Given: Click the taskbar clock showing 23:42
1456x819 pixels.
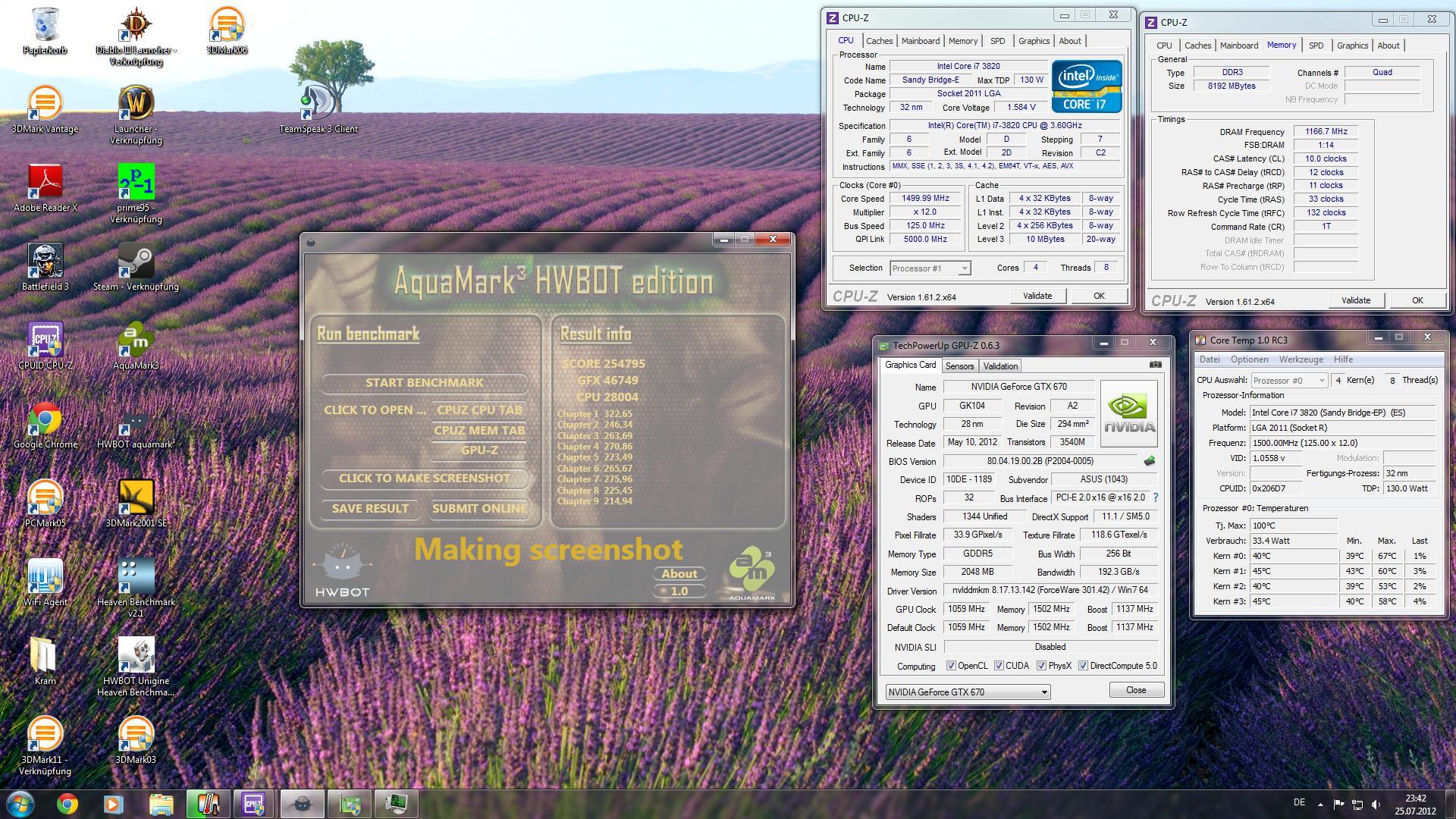Looking at the screenshot, I should point(1415,804).
